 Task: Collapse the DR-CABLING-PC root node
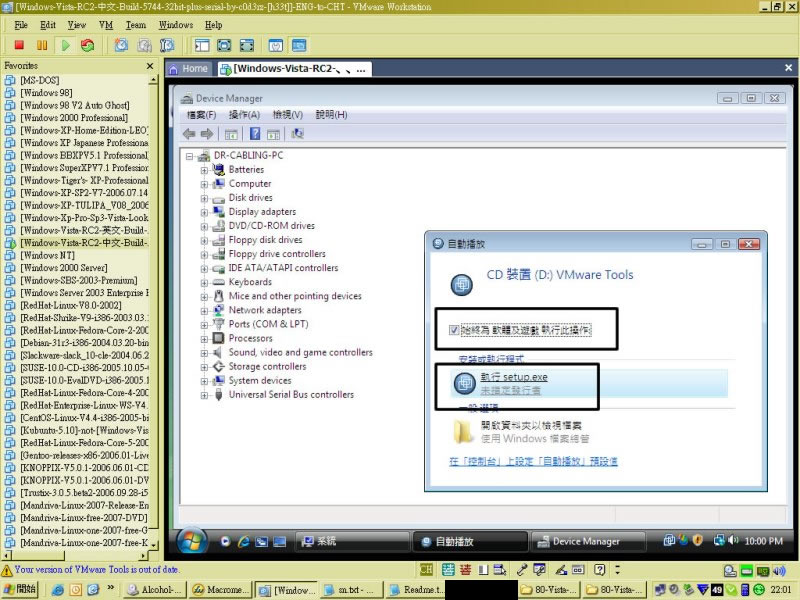[x=190, y=156]
